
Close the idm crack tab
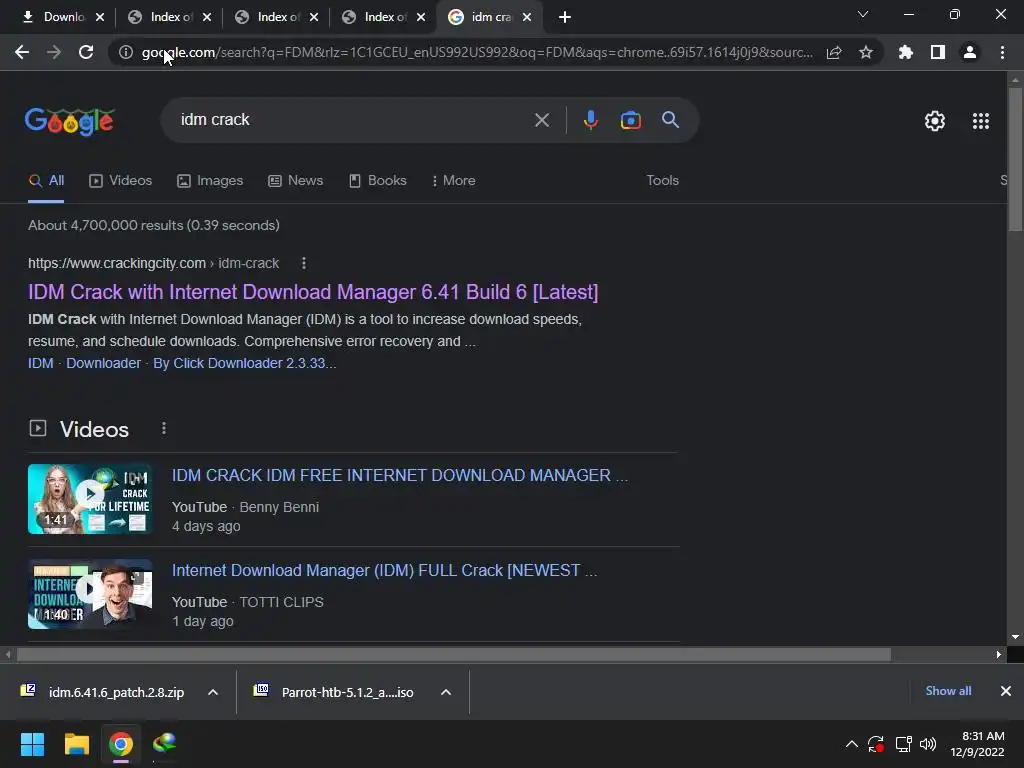527,17
